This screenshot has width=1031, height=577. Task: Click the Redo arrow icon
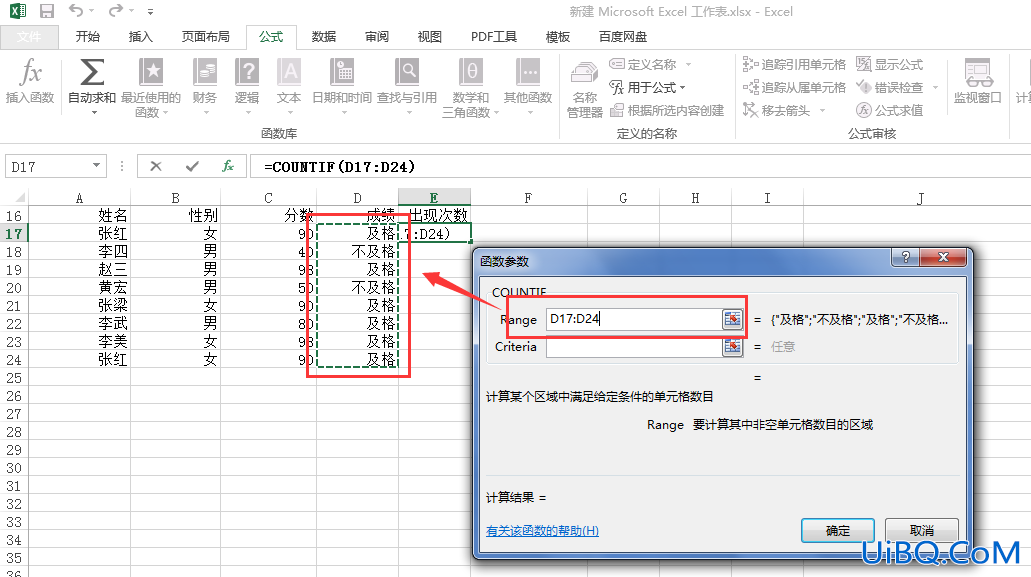[116, 11]
